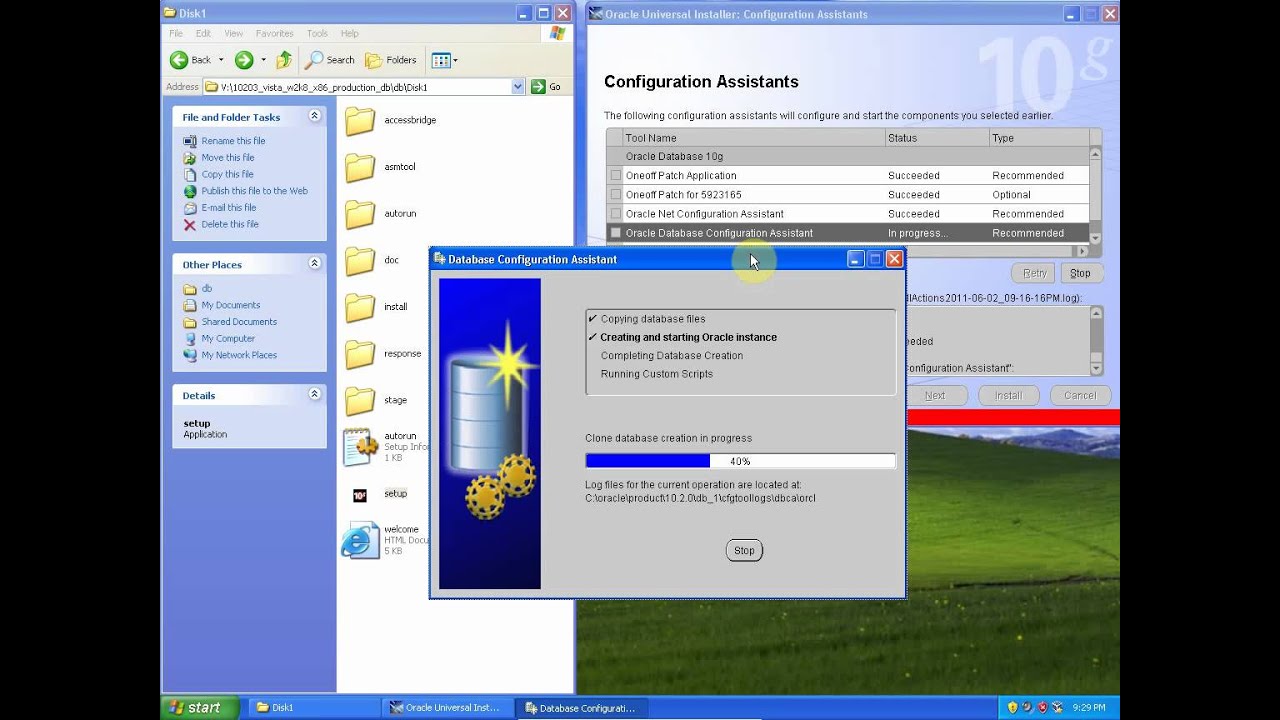Open the Favorites menu
This screenshot has height=720, width=1280.
coord(274,33)
